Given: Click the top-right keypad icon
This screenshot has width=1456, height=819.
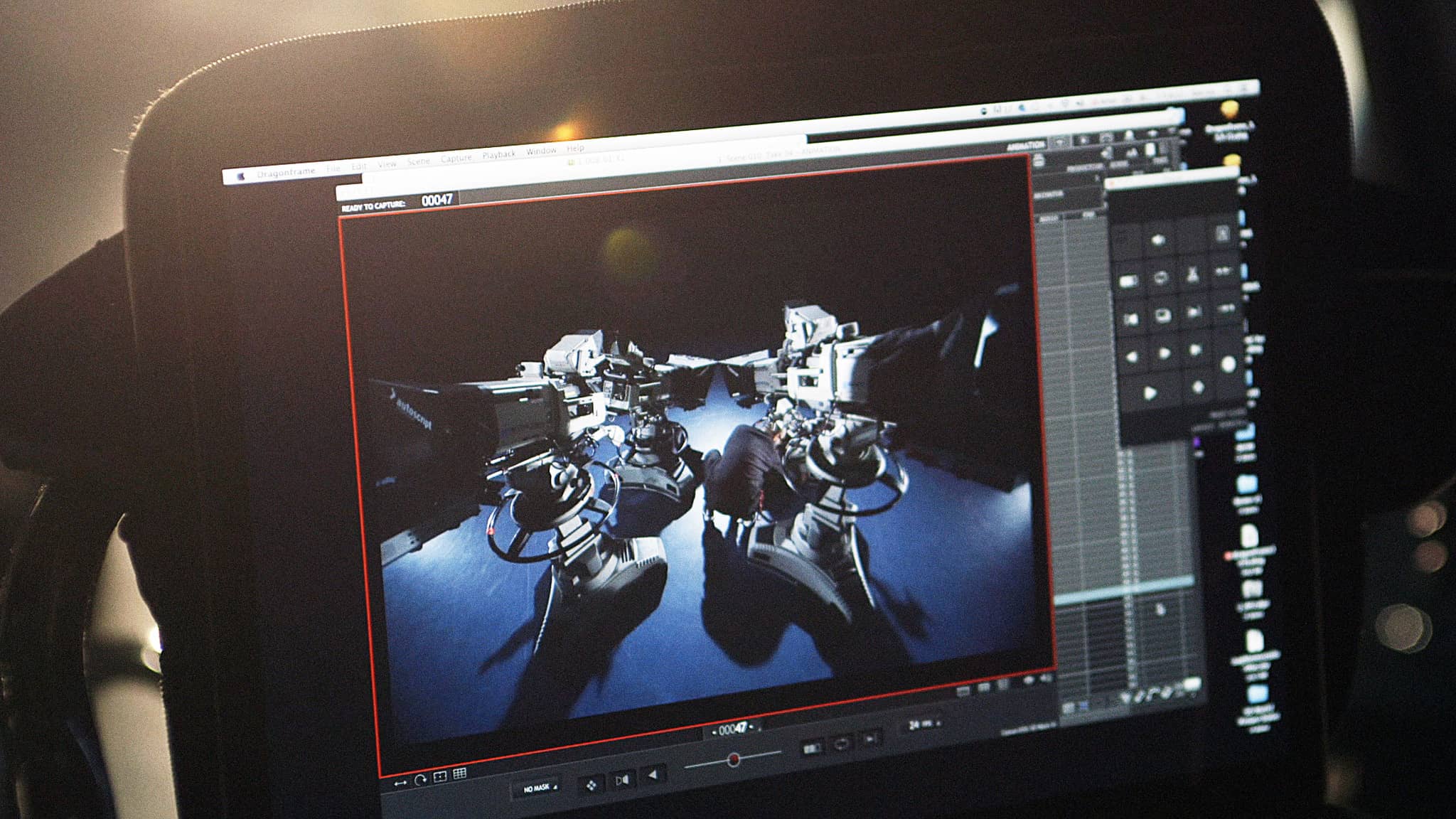Looking at the screenshot, I should click(1221, 233).
